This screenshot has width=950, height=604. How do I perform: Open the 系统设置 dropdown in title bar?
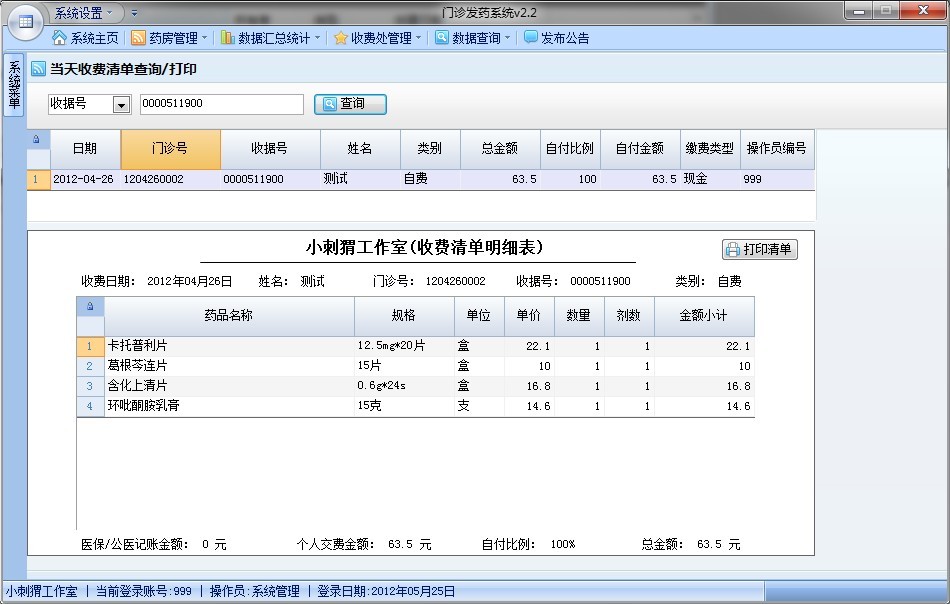84,13
